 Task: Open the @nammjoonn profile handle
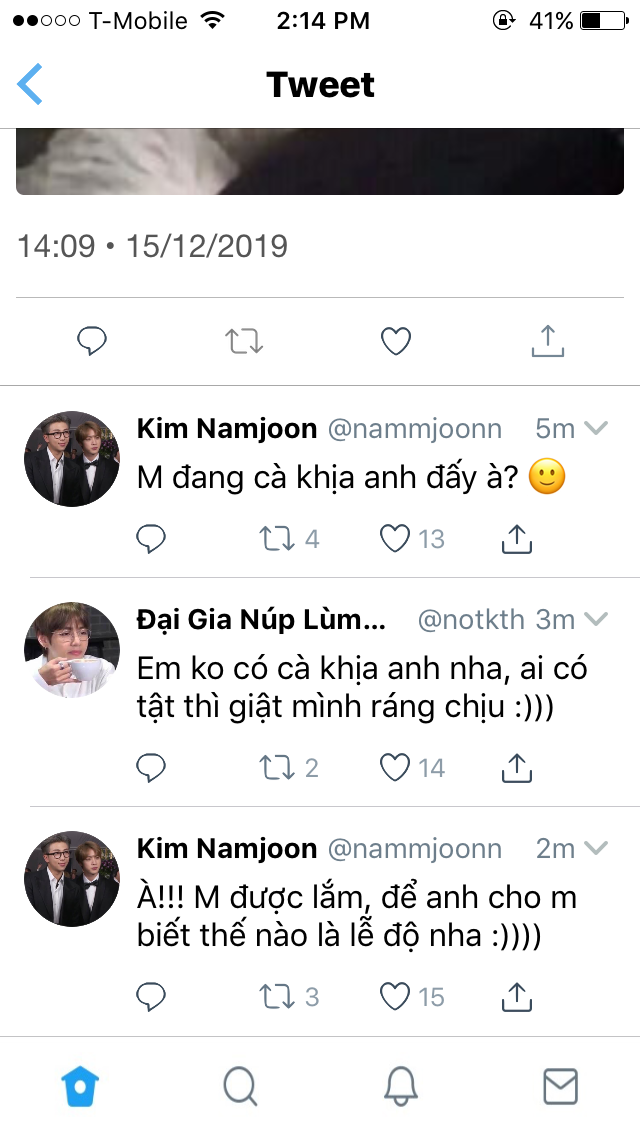[x=415, y=429]
